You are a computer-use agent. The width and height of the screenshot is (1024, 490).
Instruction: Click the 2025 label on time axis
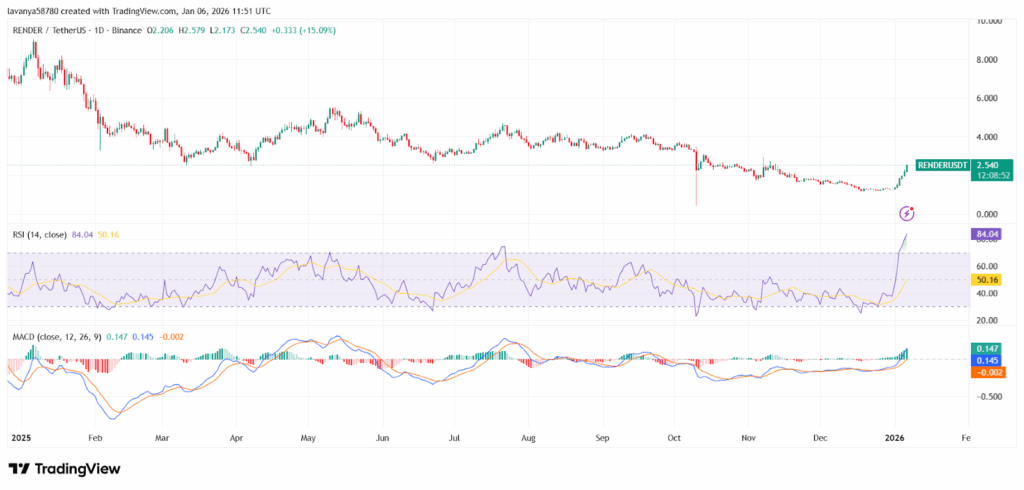click(x=22, y=438)
